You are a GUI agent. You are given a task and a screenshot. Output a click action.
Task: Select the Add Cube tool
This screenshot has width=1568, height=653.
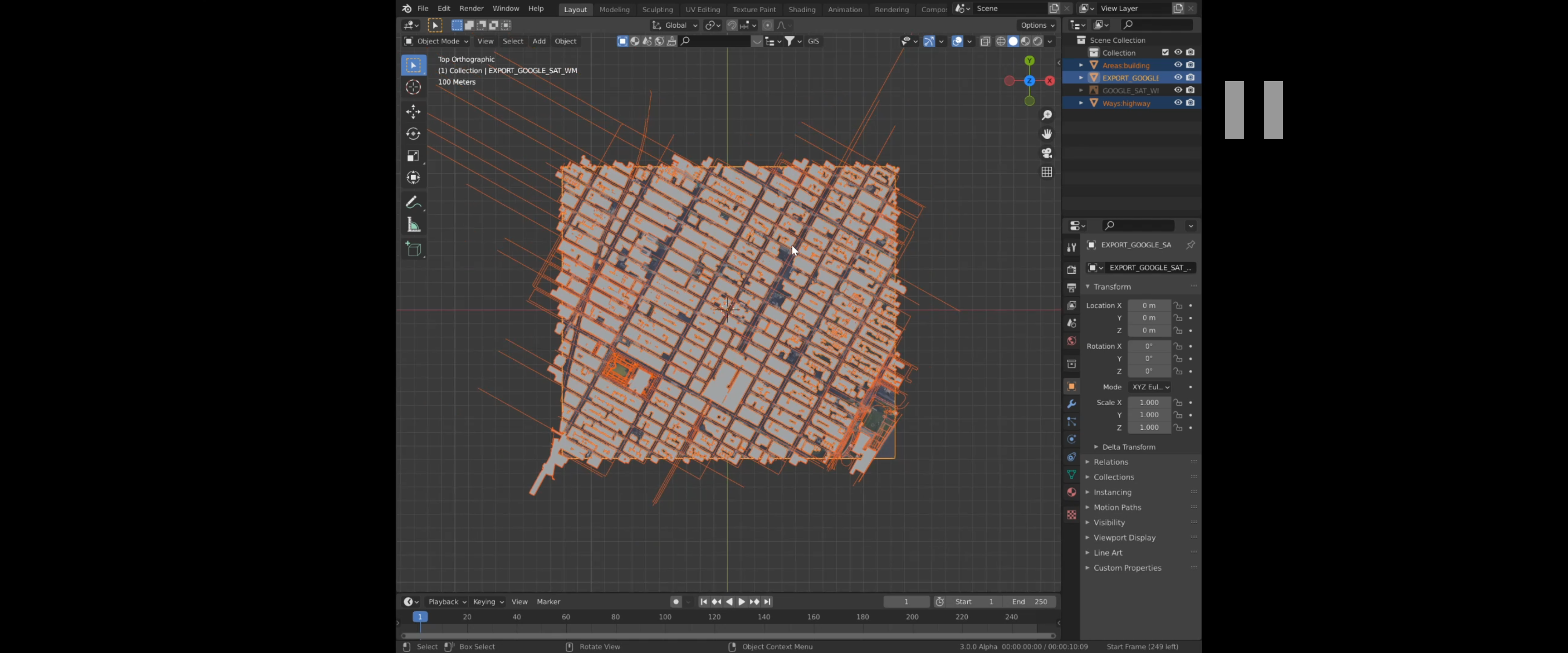[413, 249]
